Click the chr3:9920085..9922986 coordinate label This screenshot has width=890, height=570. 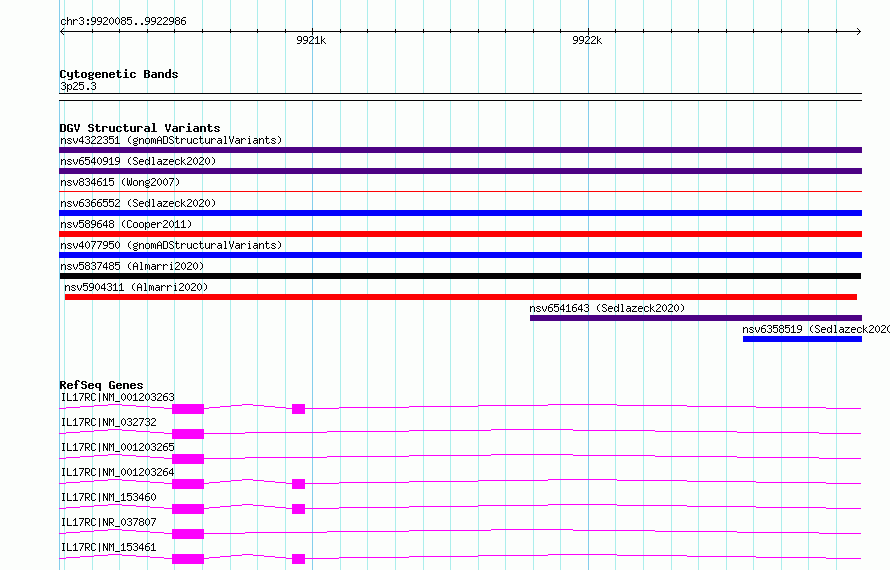tap(123, 21)
